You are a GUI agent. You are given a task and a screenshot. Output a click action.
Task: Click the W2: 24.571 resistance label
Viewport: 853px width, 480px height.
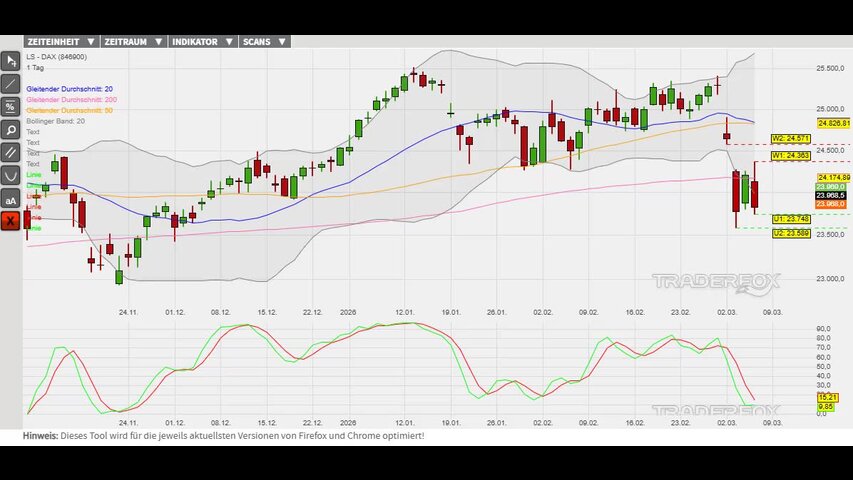click(x=791, y=138)
